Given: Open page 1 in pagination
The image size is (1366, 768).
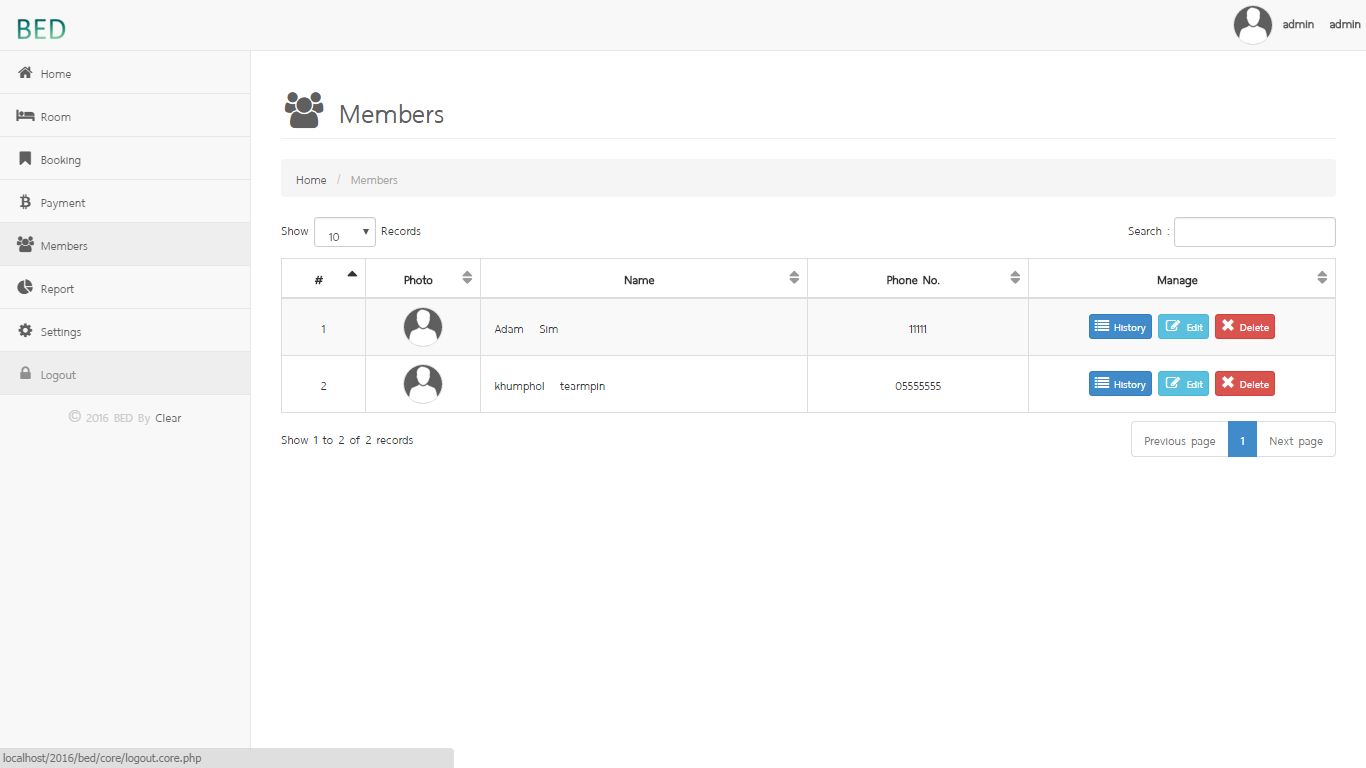Looking at the screenshot, I should [1241, 440].
